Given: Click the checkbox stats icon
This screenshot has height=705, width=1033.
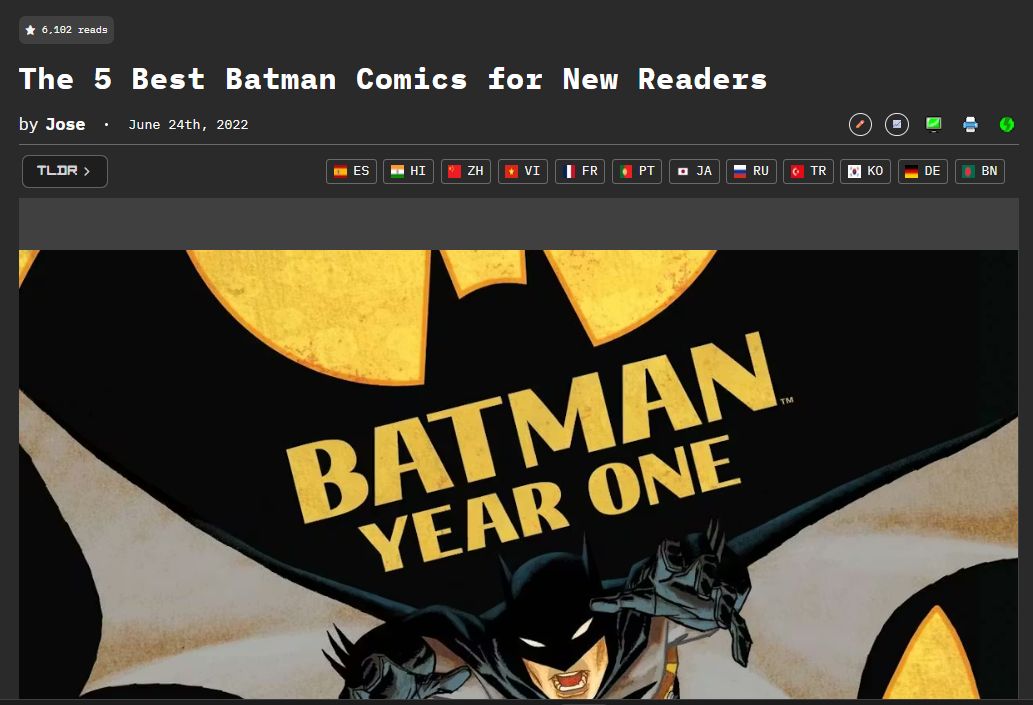Looking at the screenshot, I should coord(897,125).
